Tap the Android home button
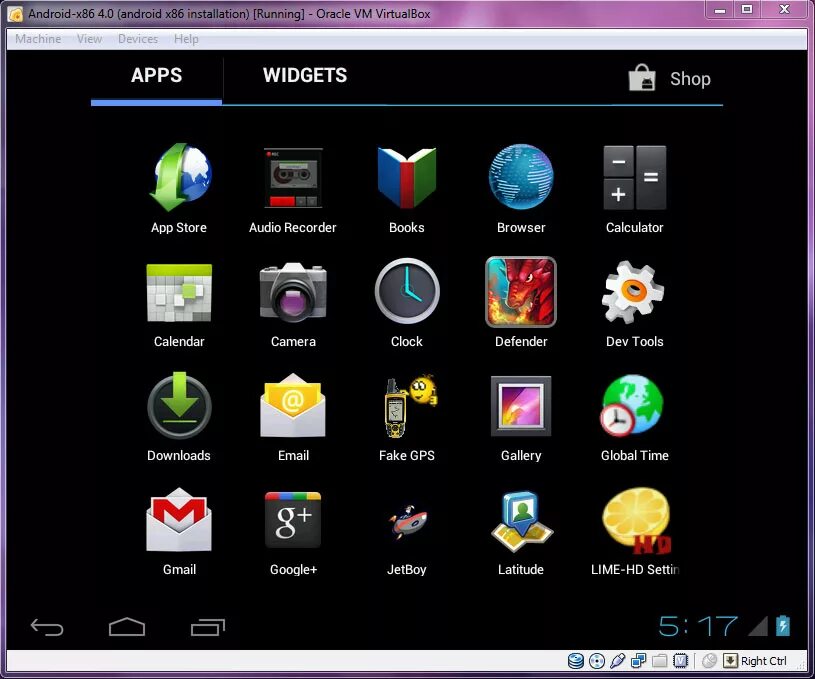The image size is (815, 679). 127,627
